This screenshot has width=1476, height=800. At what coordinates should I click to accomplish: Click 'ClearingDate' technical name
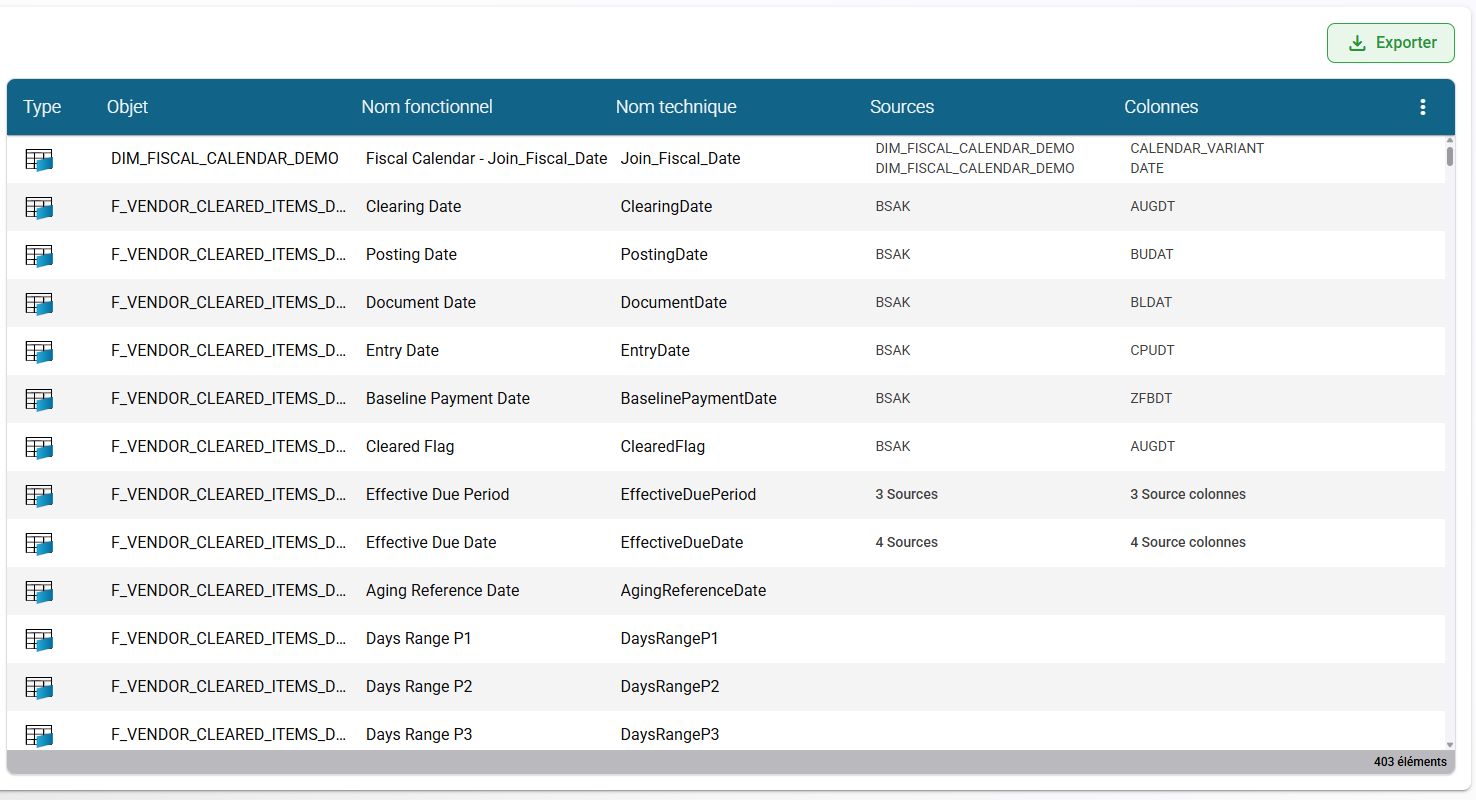pos(666,206)
